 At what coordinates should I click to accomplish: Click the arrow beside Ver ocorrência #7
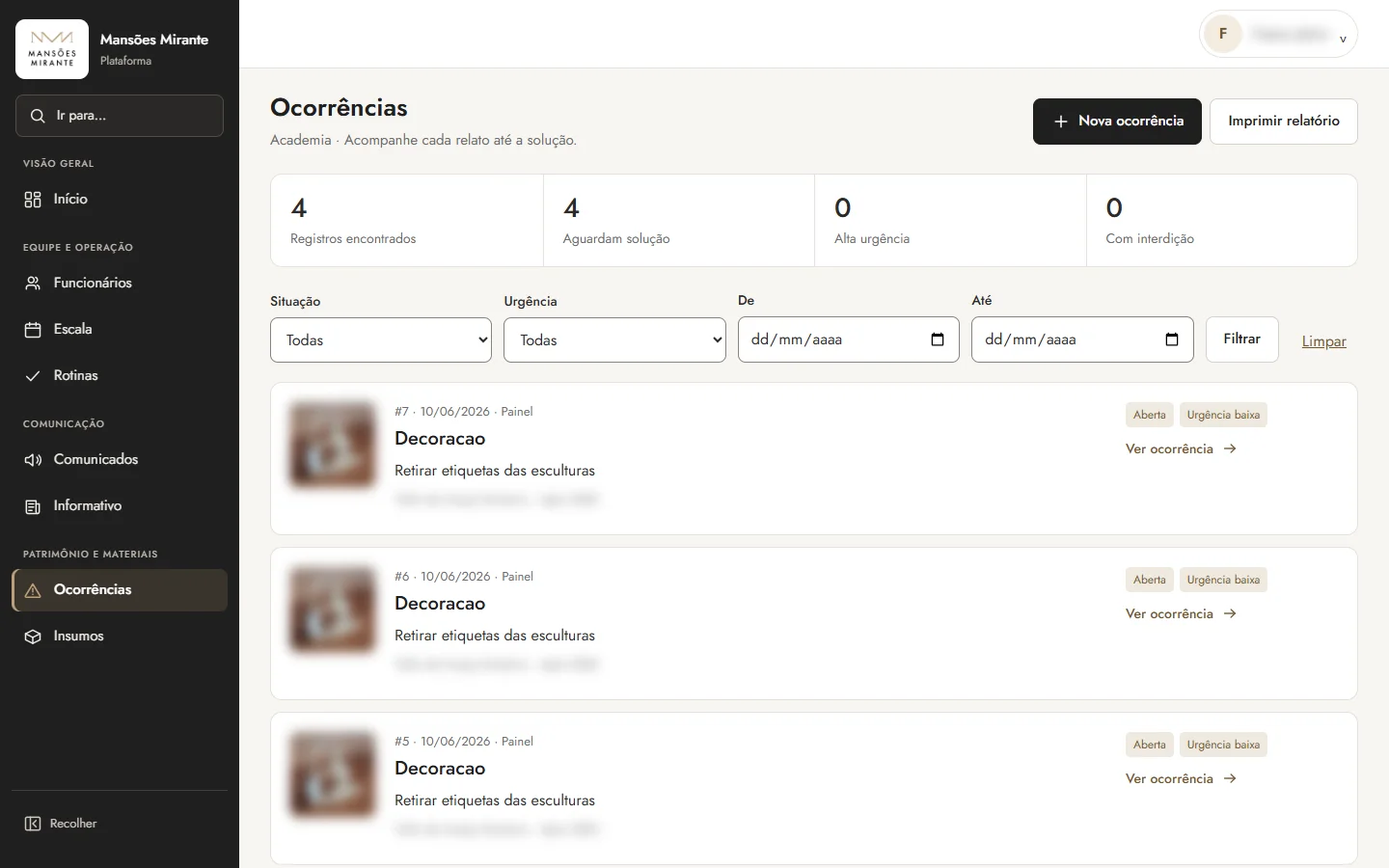click(x=1230, y=448)
